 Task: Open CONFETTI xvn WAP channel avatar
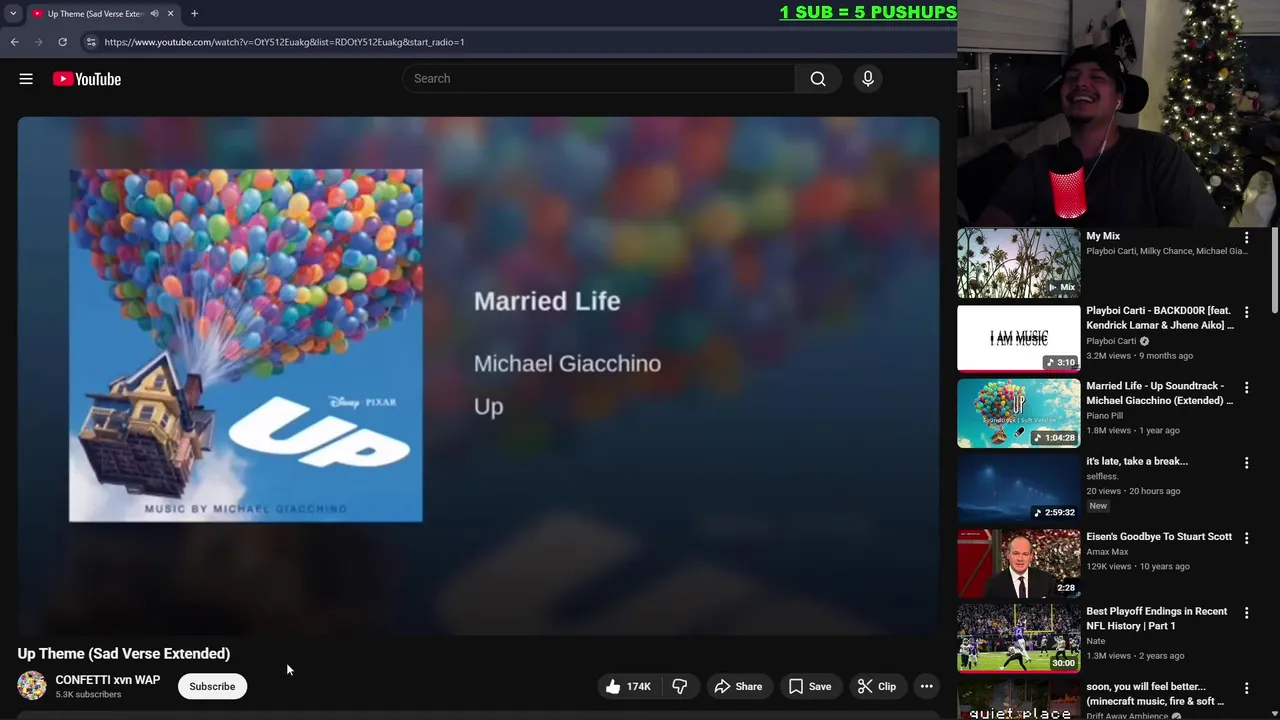pyautogui.click(x=32, y=686)
